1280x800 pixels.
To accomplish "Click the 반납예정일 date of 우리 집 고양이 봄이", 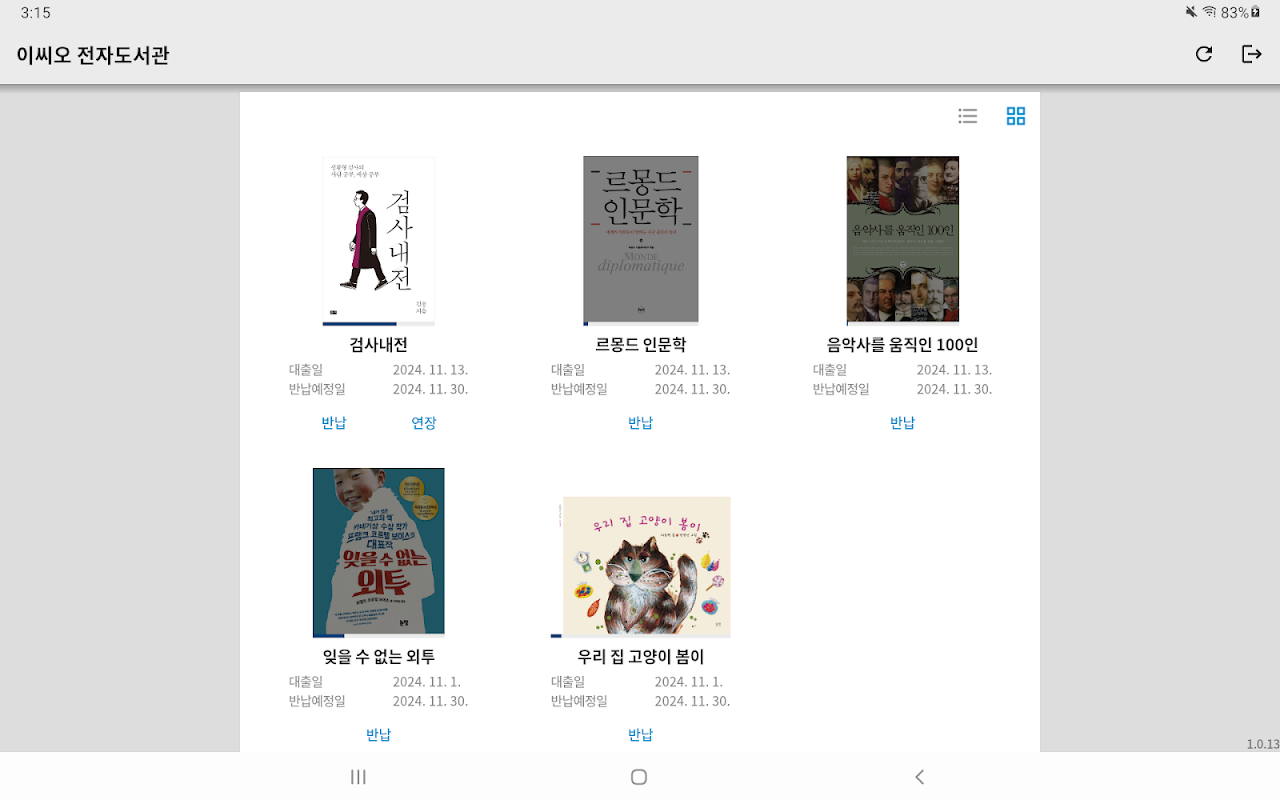I will coord(692,701).
